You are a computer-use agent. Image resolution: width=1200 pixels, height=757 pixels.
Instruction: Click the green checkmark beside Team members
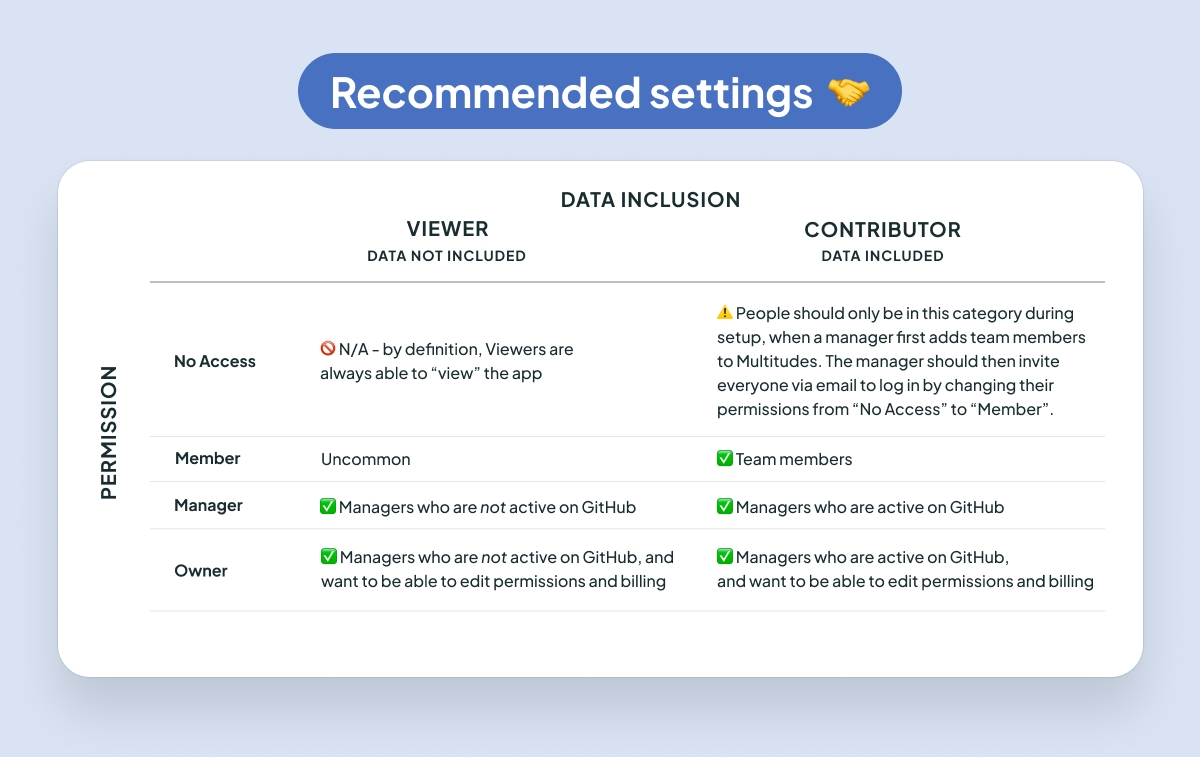(725, 459)
